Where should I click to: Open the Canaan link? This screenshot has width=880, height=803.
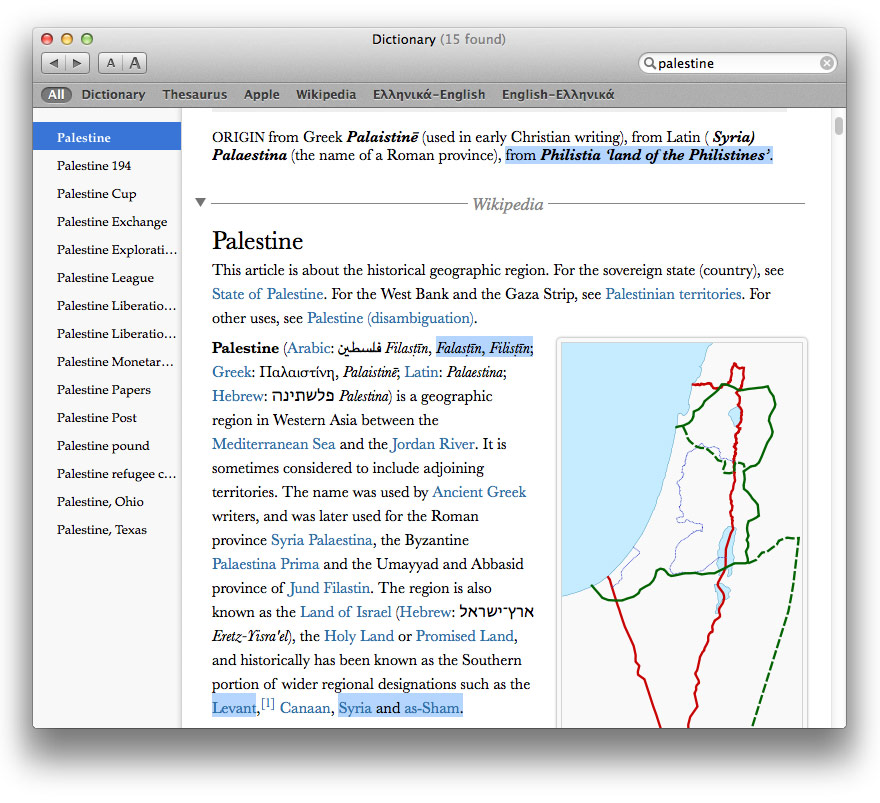(305, 708)
